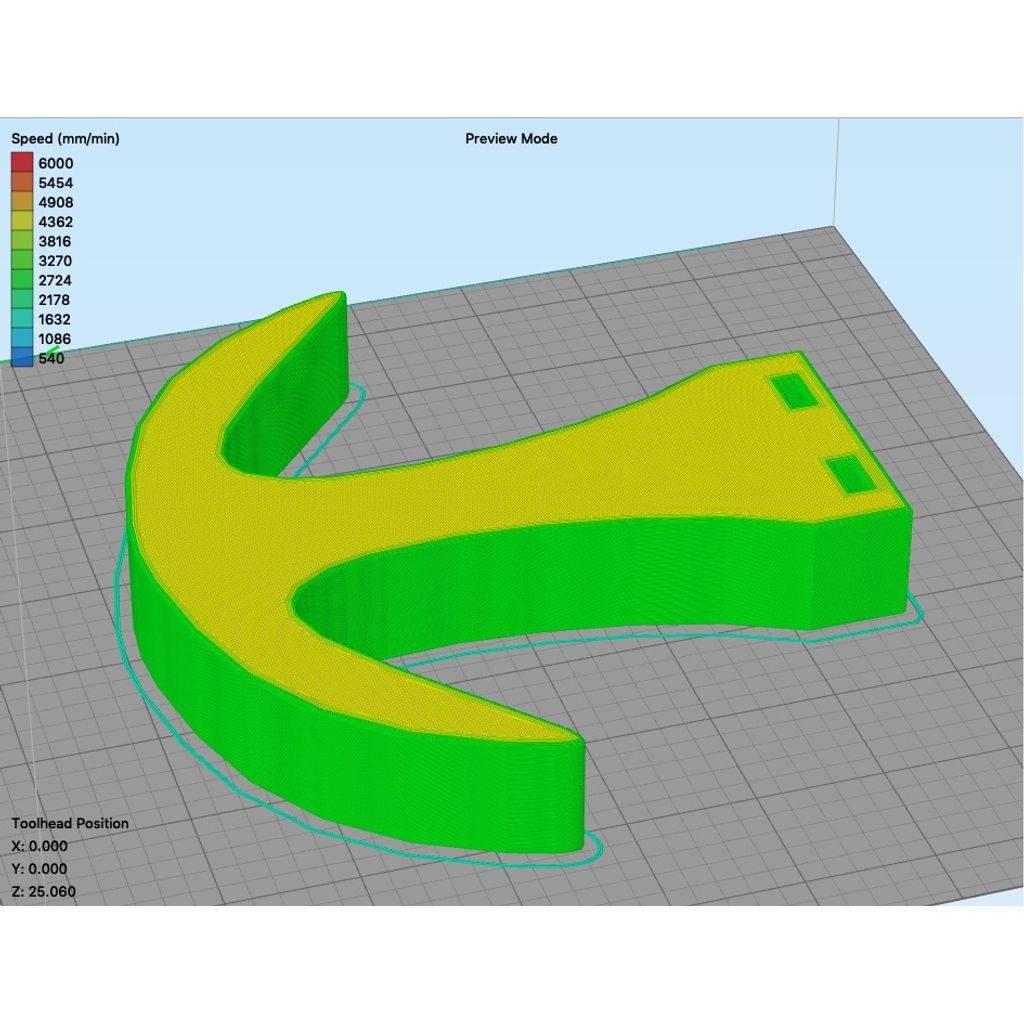Image resolution: width=1024 pixels, height=1024 pixels.
Task: Click the Speed (mm/min) legend title
Action: [x=65, y=139]
